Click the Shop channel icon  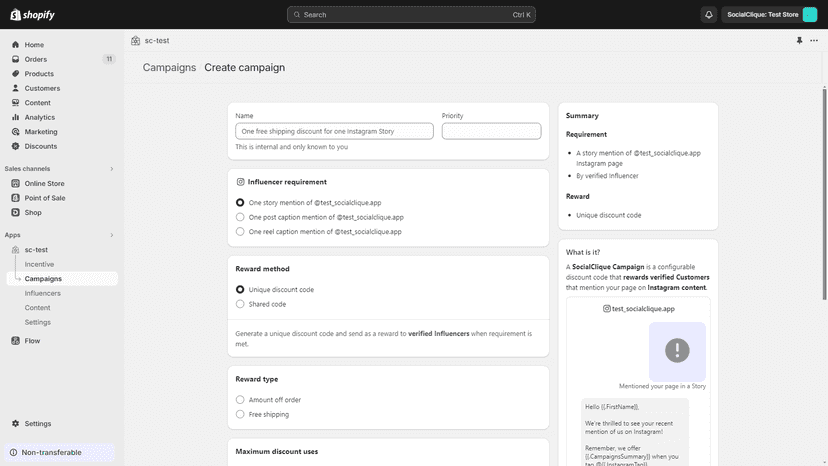pyautogui.click(x=15, y=212)
